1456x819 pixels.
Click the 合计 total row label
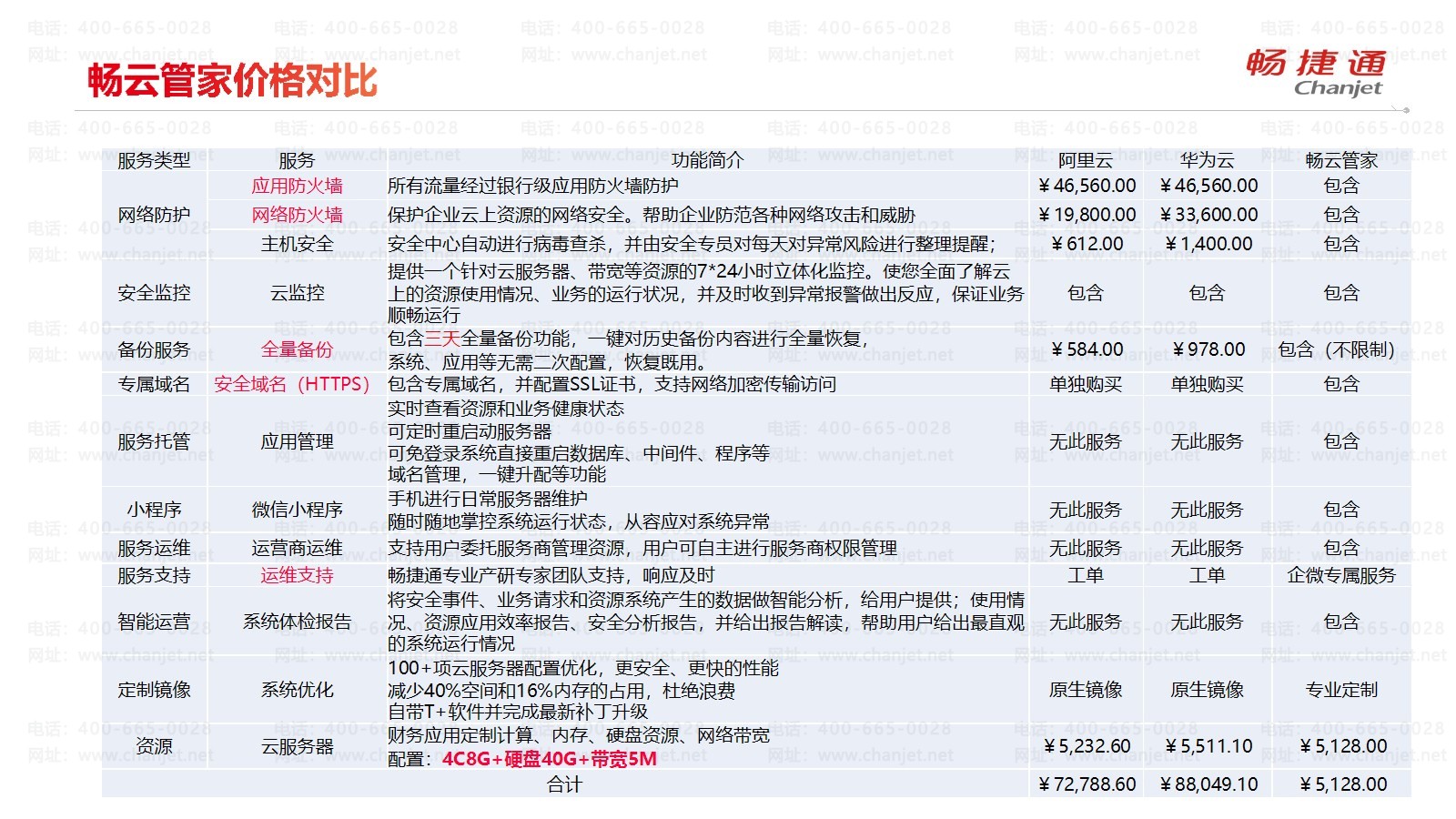[564, 785]
